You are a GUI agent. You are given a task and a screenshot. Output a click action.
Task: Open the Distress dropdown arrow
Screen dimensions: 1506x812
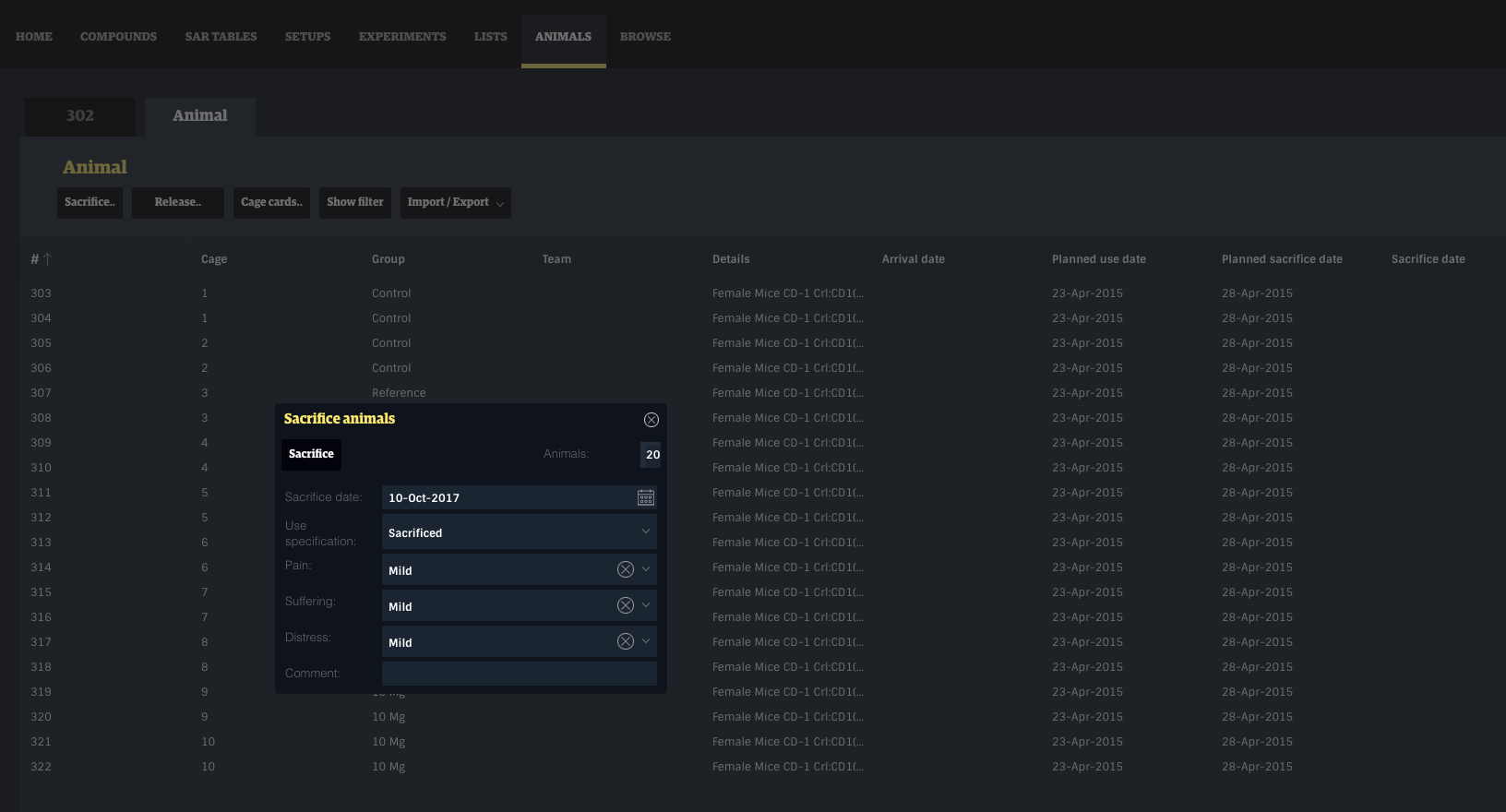646,642
